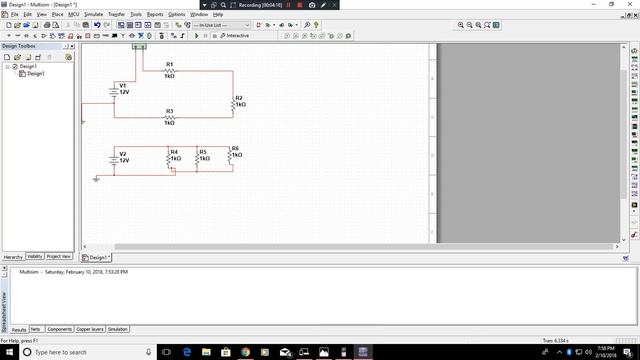Screen dimensions: 640x360
Task: Place a source from components toolbar
Action: coord(9,36)
